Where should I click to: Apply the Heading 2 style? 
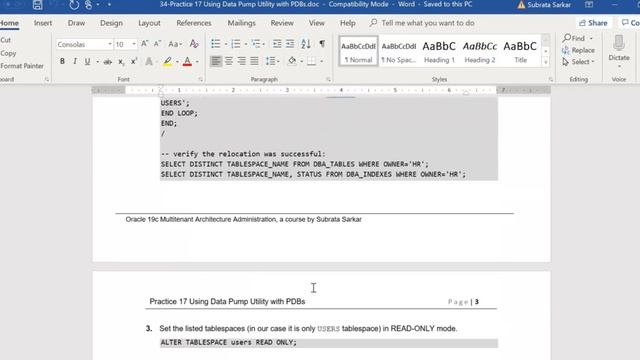pos(480,51)
